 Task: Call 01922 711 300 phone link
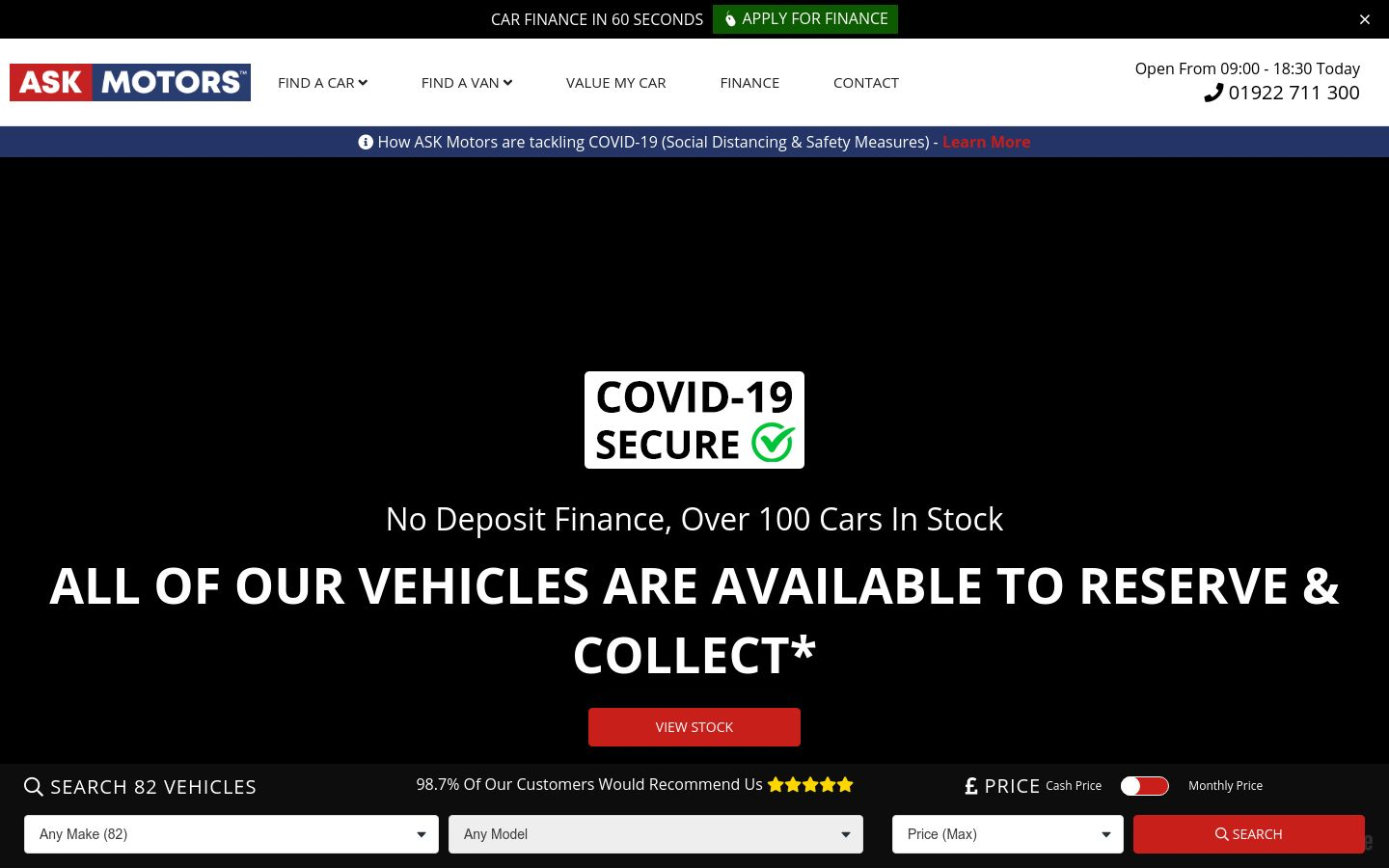tap(1282, 93)
